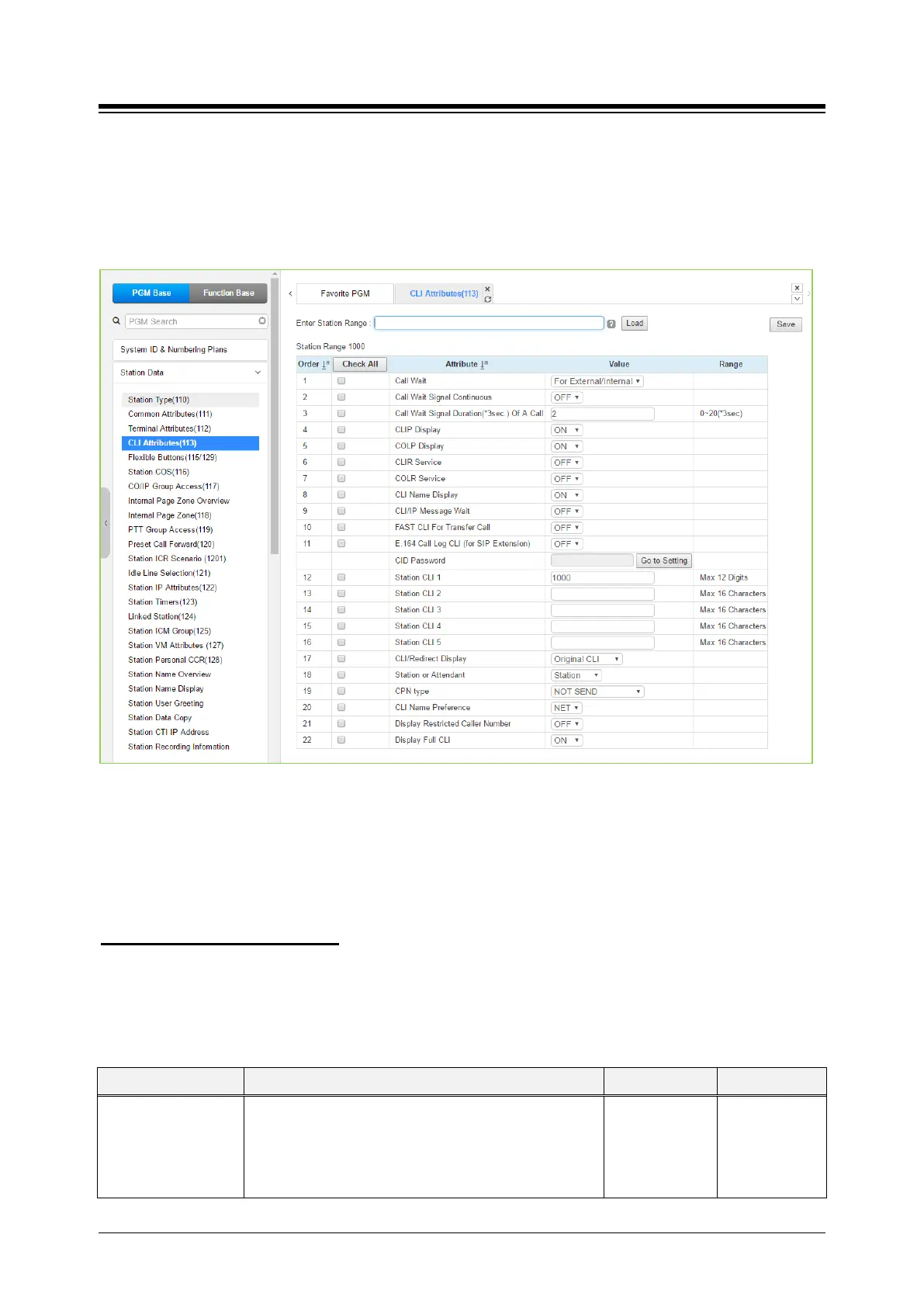Viewport: 924px width, 1307px height.
Task: Open System ID & Numbering Plans menu
Action: point(190,350)
